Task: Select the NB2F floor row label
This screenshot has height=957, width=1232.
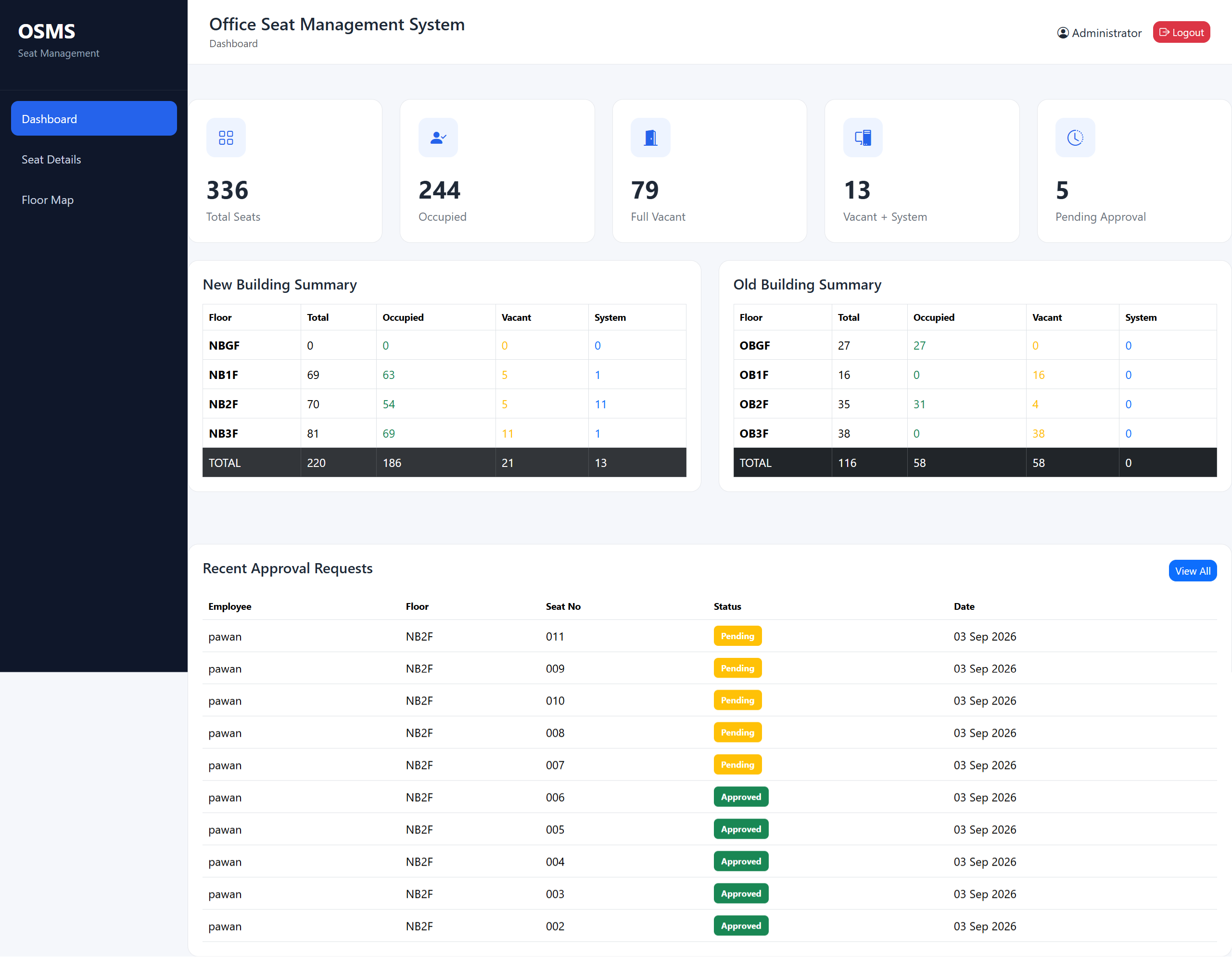Action: tap(223, 404)
